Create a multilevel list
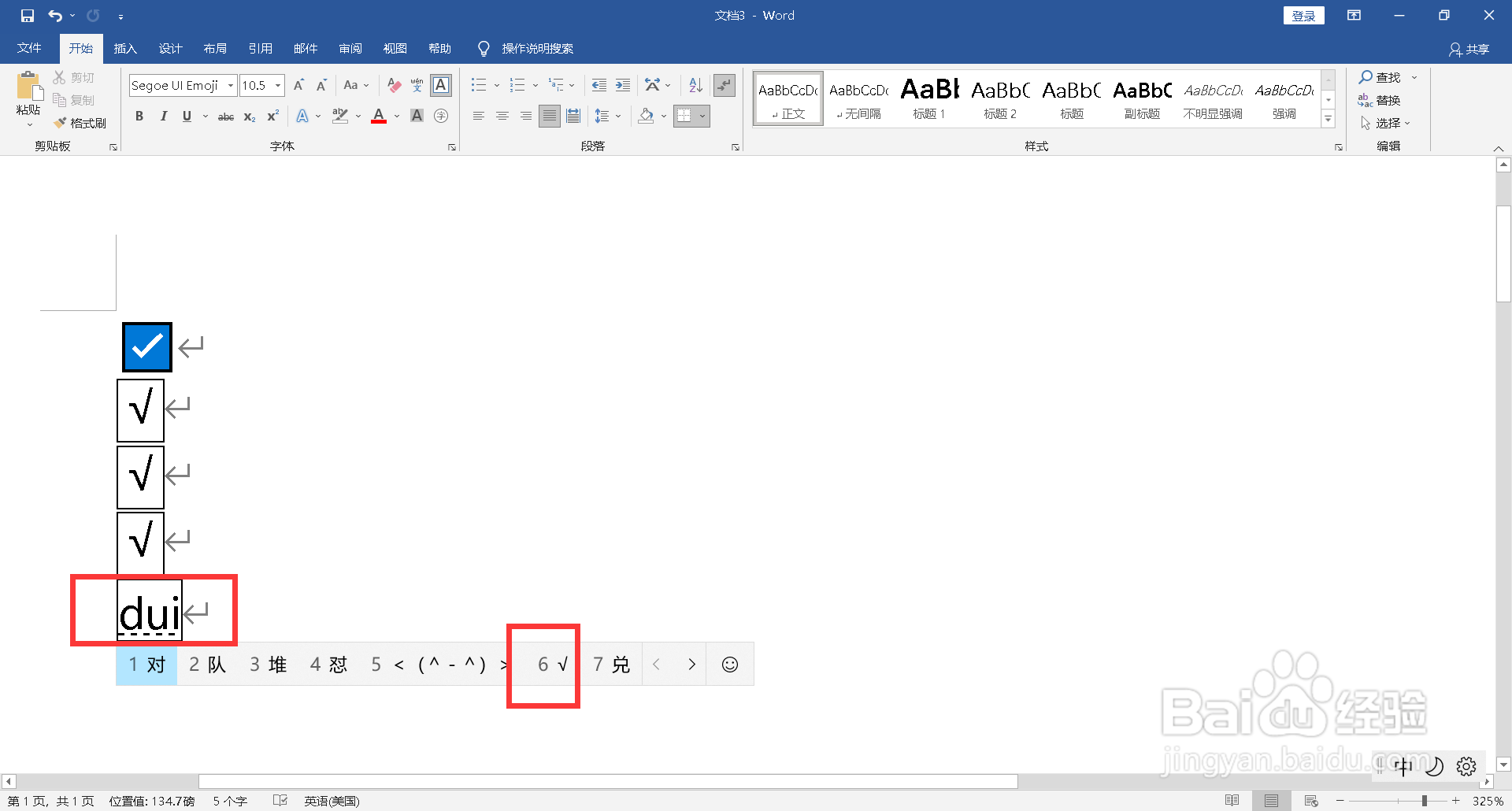Screen dimensions: 1512x811 (x=556, y=85)
